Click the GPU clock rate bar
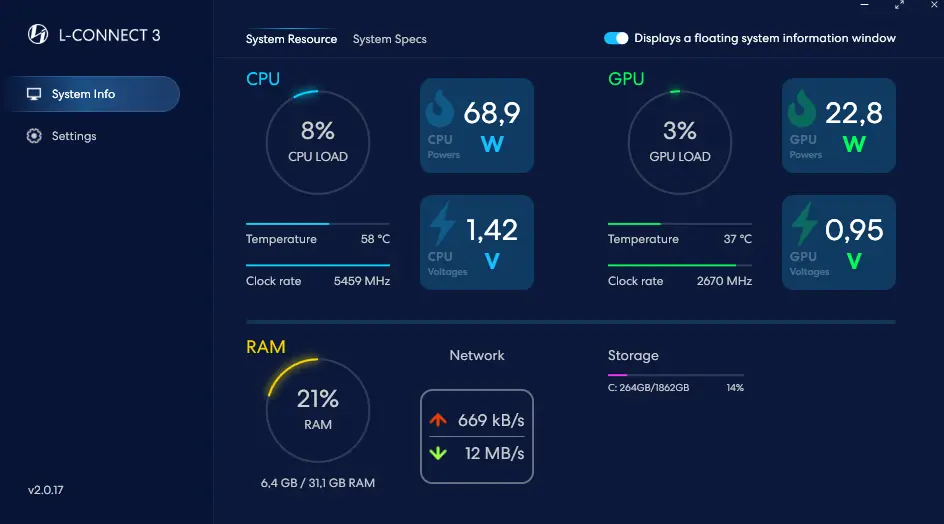Screen dimensions: 944x524 (x=680, y=265)
